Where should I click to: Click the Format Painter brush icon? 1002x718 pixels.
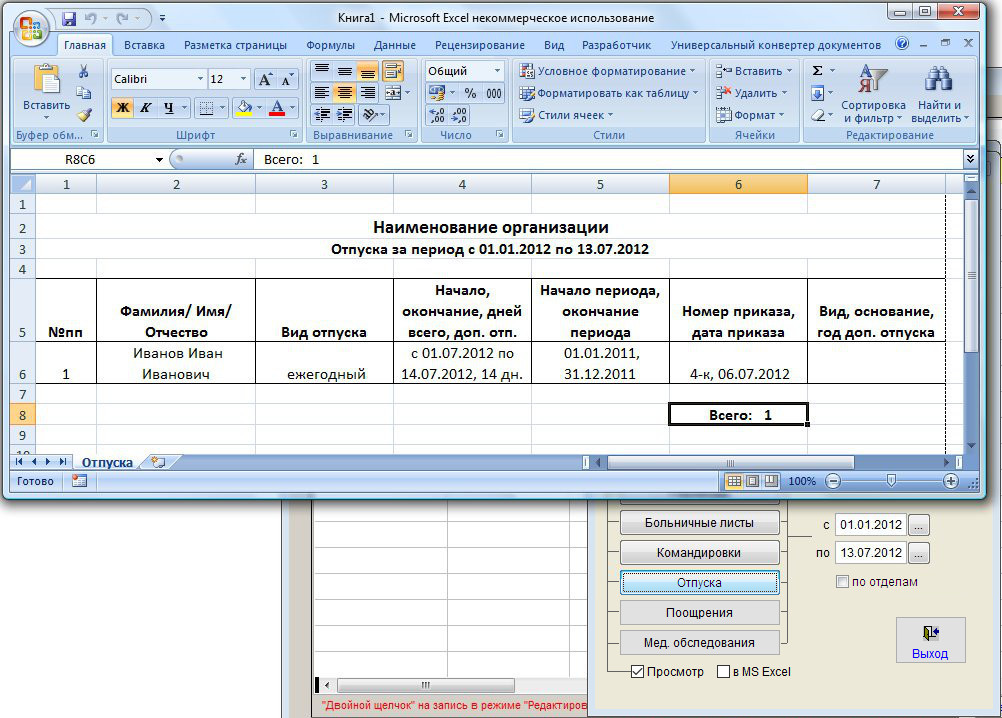(x=84, y=115)
